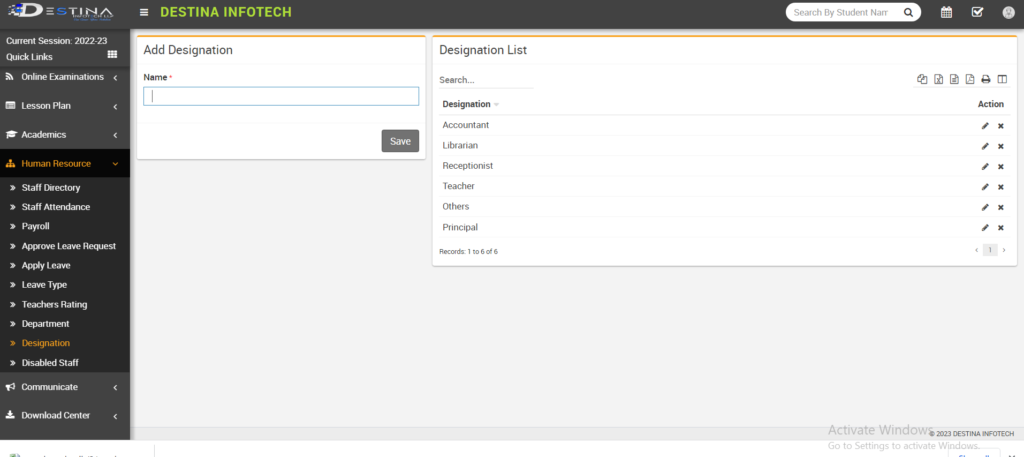Image resolution: width=1024 pixels, height=457 pixels.
Task: Expand the Academics sidebar section
Action: click(64, 135)
